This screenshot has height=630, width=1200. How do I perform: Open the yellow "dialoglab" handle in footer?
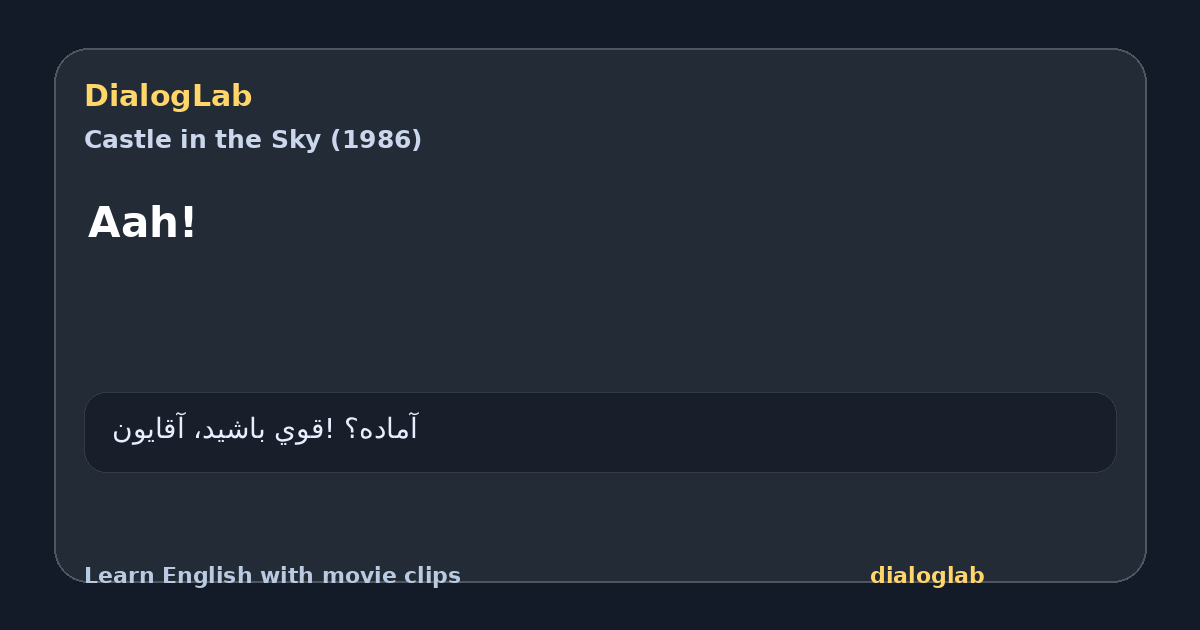tap(927, 576)
